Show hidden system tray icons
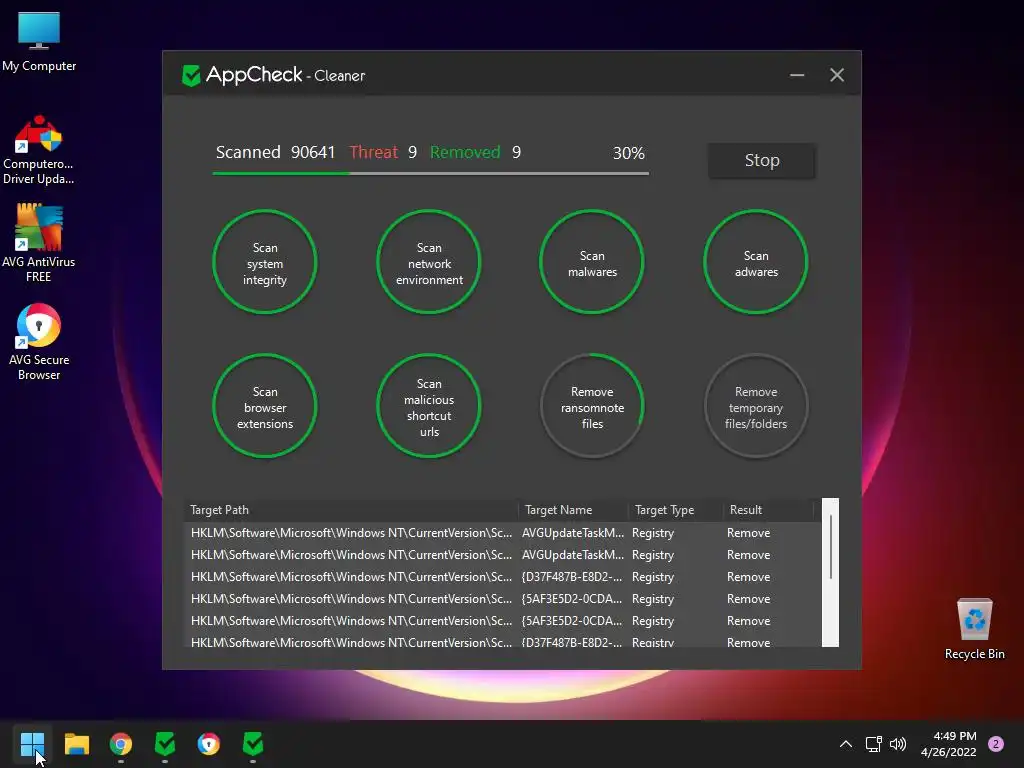The width and height of the screenshot is (1024, 768). click(845, 744)
